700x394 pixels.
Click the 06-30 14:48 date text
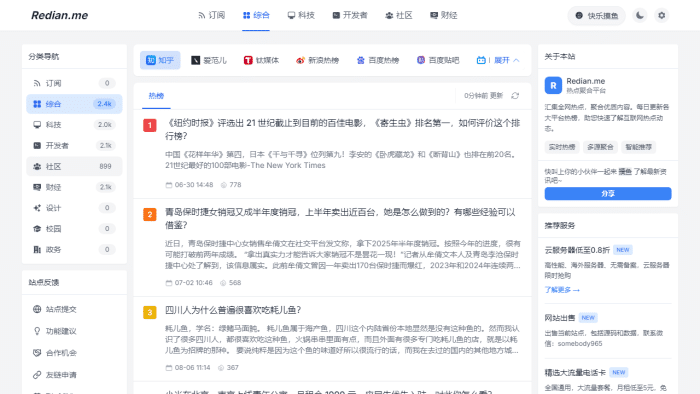pyautogui.click(x=194, y=185)
